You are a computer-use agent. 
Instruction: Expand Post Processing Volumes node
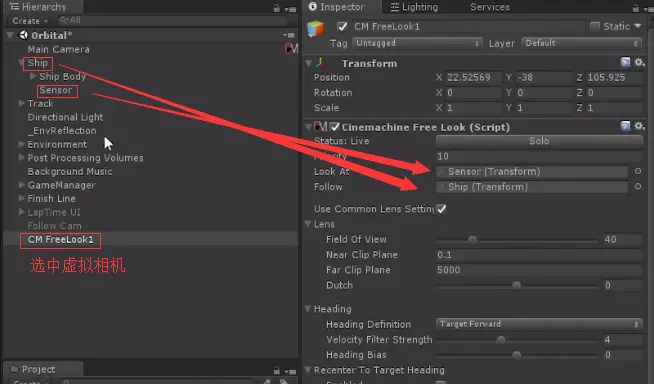pyautogui.click(x=21, y=158)
